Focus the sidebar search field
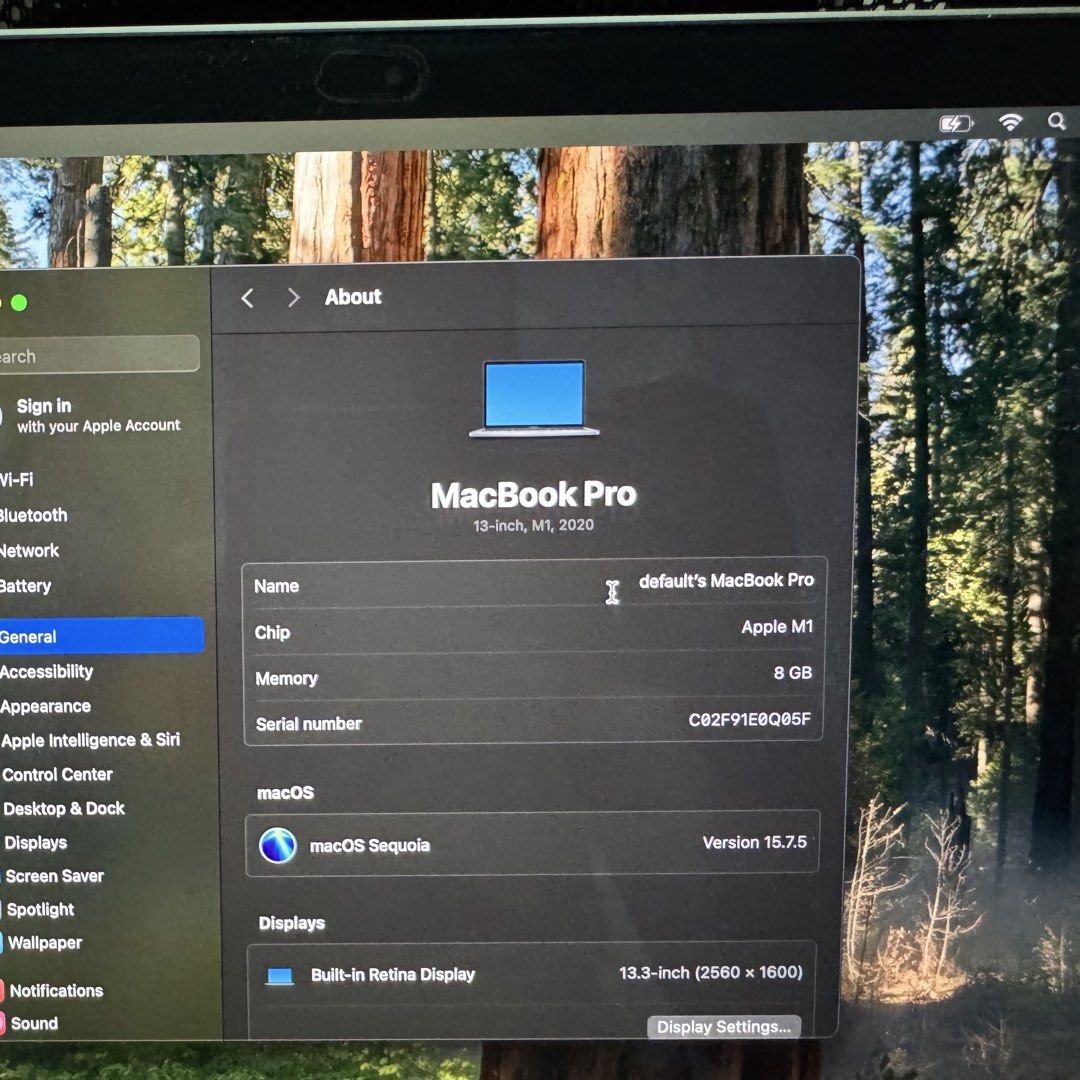Screen dimensions: 1080x1080 (x=98, y=355)
